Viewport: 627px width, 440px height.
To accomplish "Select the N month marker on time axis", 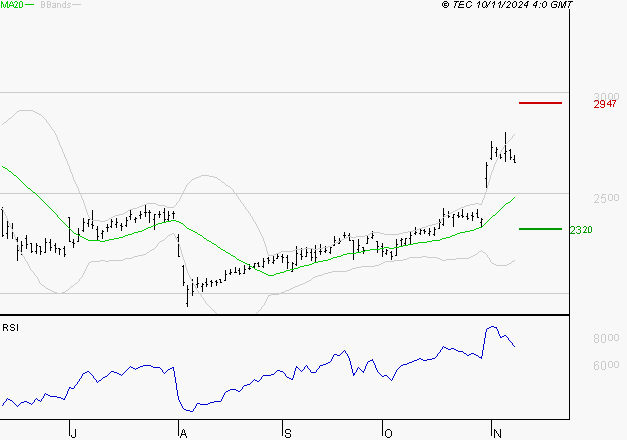I will [x=496, y=431].
